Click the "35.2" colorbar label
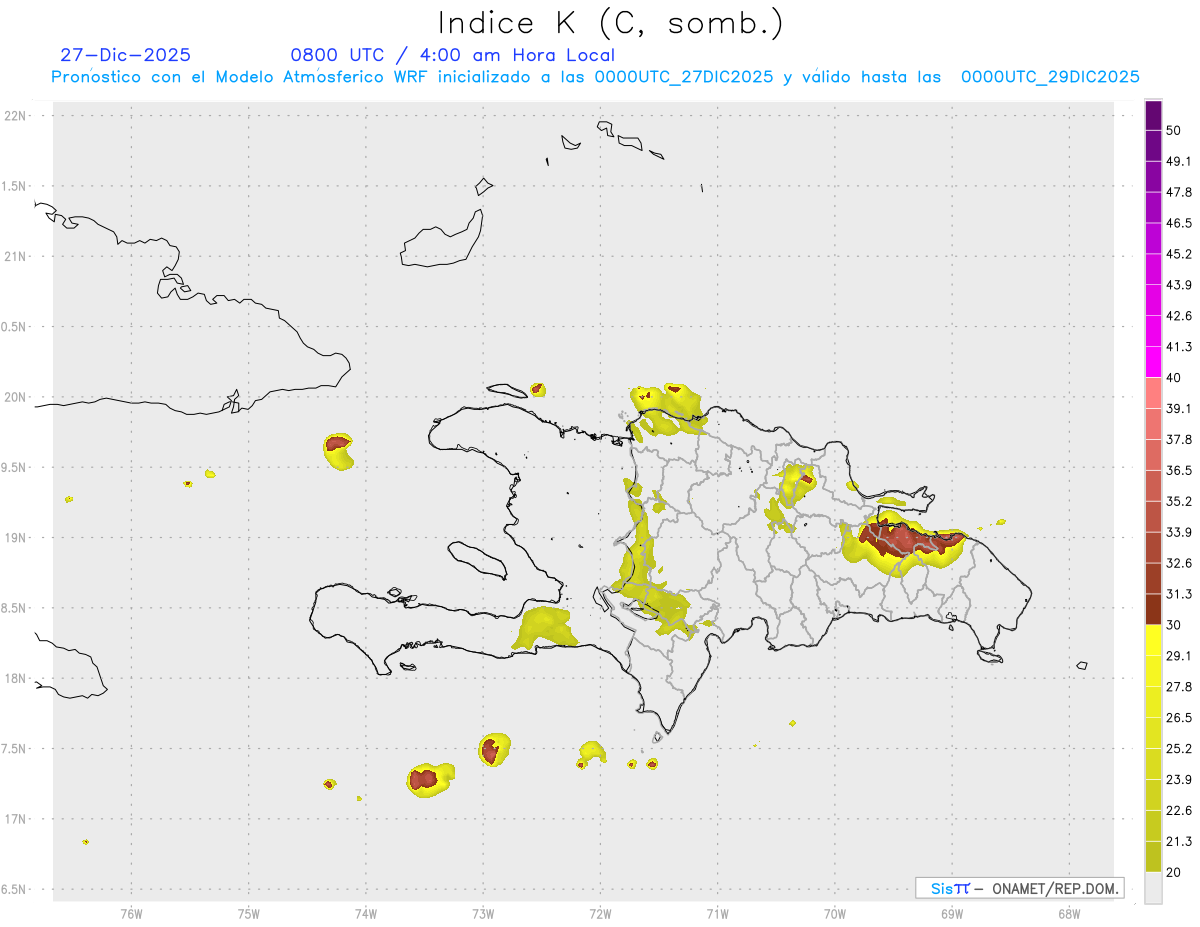 coord(1179,501)
